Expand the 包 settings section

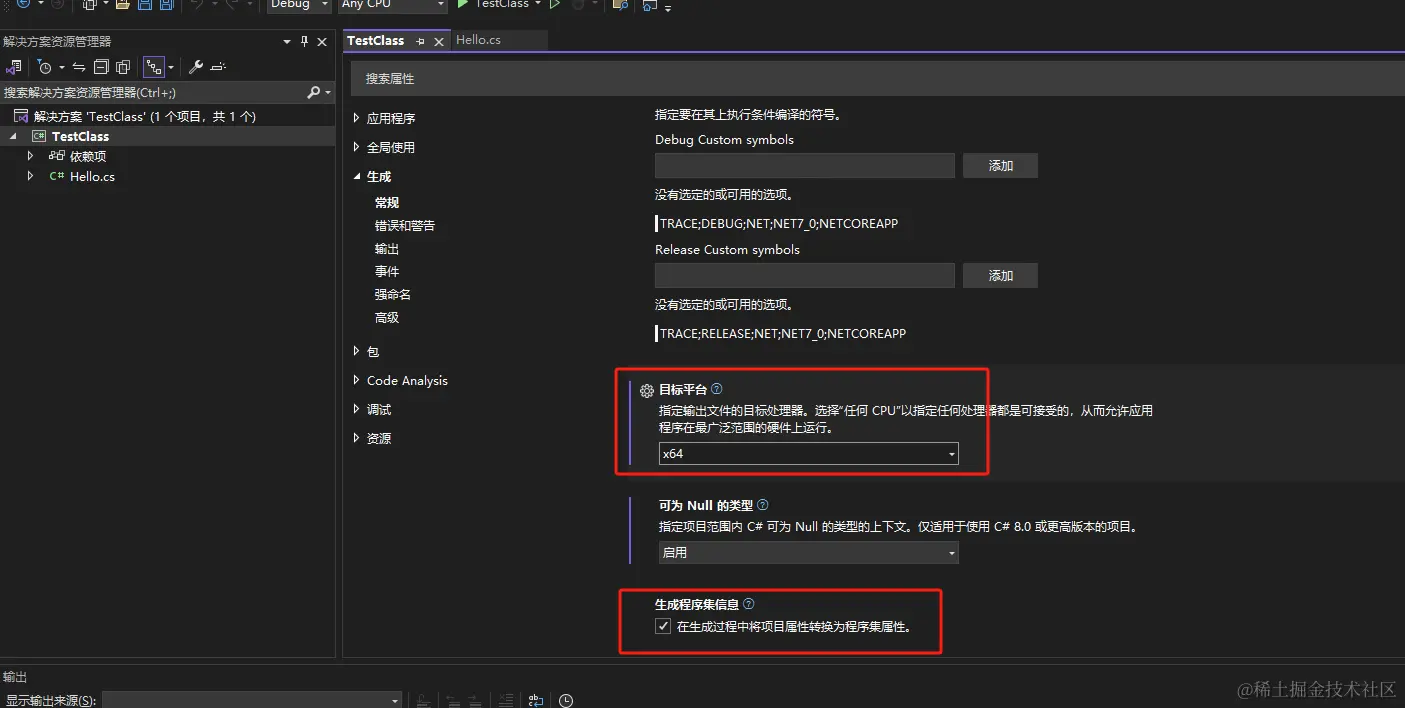point(357,351)
